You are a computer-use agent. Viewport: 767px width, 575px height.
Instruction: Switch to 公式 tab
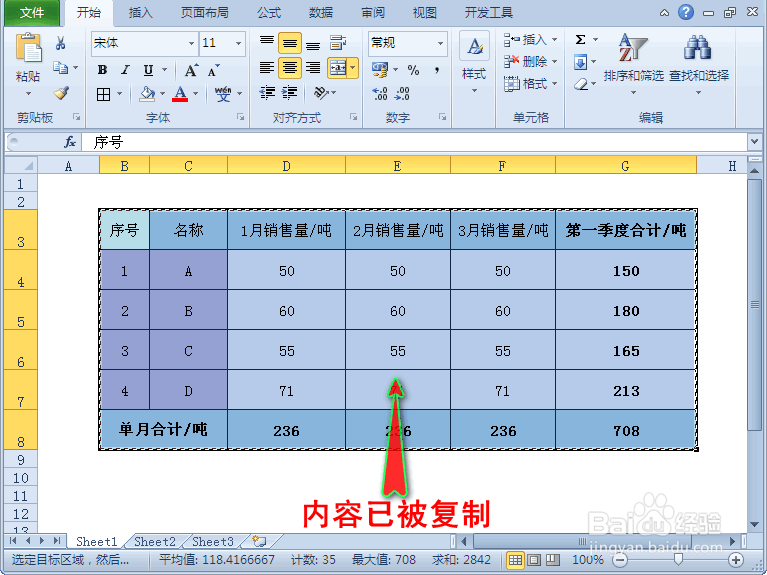pyautogui.click(x=269, y=13)
